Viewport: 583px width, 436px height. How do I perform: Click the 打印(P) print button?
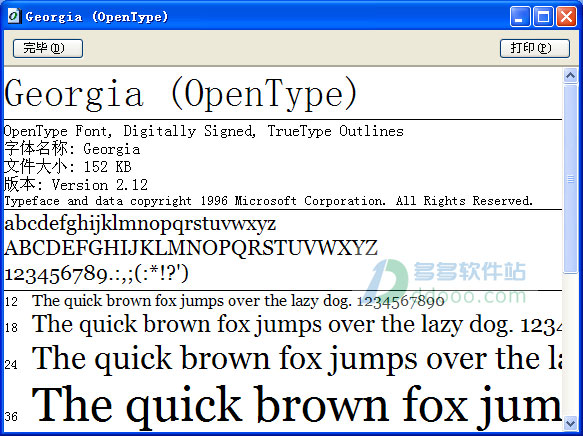(x=535, y=48)
